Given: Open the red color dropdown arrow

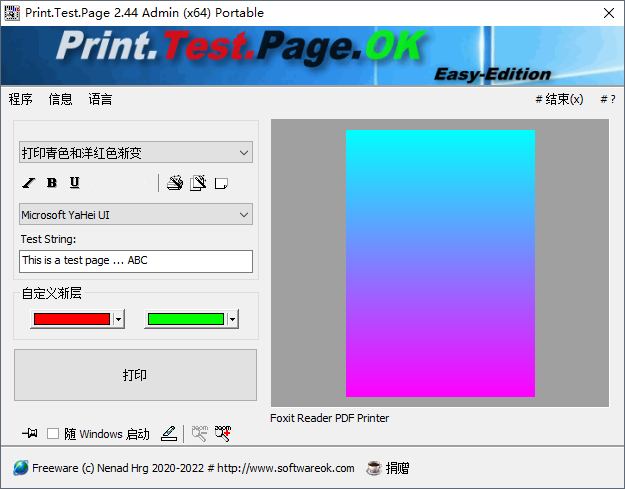Looking at the screenshot, I should 118,319.
